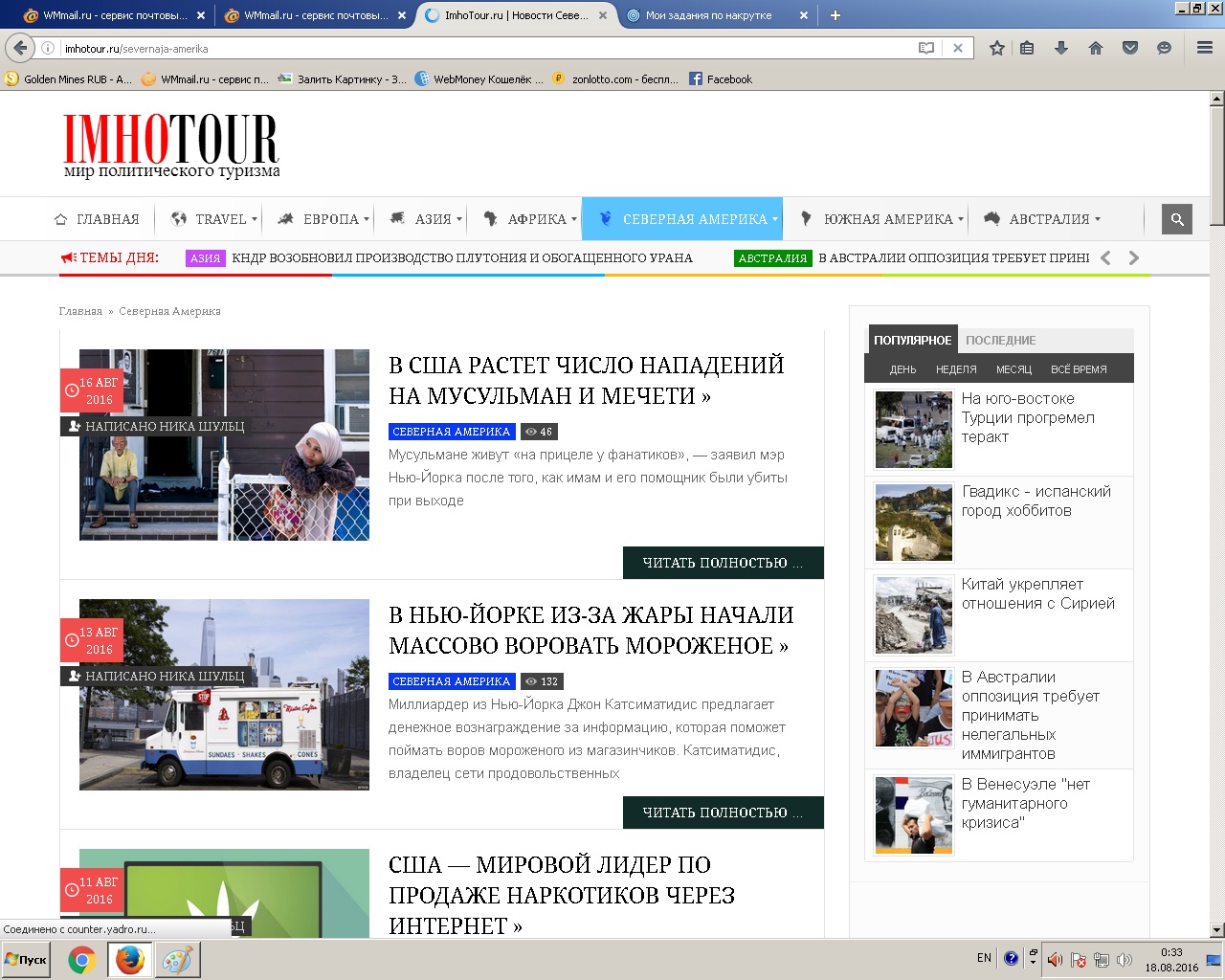Click АВСТРАЛИЯ tag in ticker
The image size is (1225, 980).
pos(773,258)
